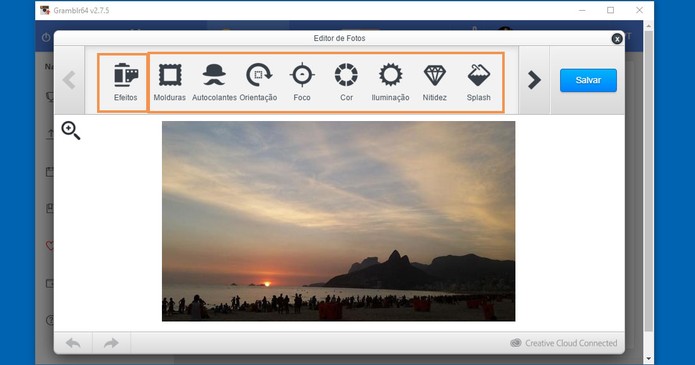This screenshot has height=365, width=695.
Task: Redo the last edit
Action: [111, 343]
